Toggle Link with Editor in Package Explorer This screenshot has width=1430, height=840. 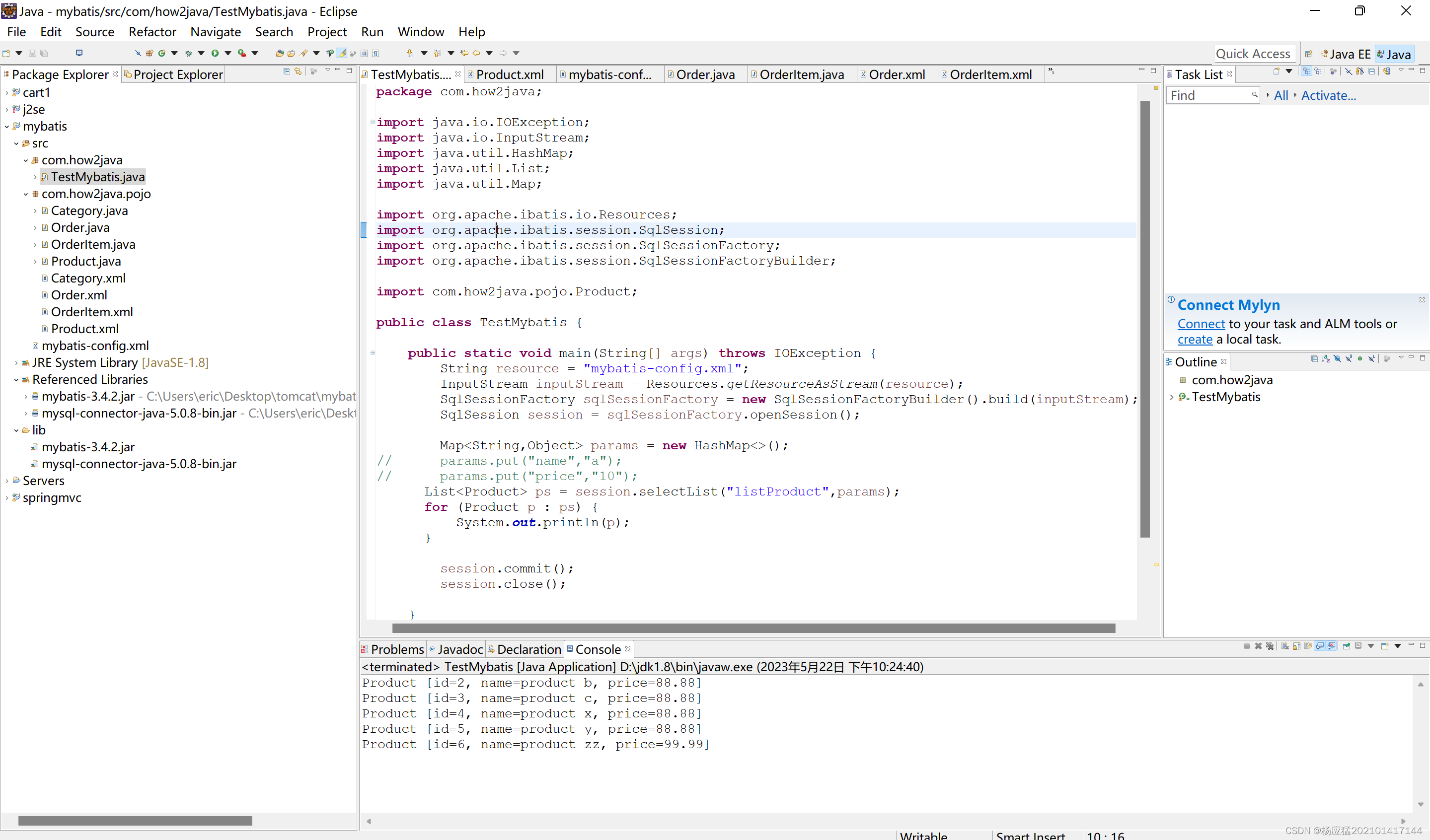tap(298, 71)
